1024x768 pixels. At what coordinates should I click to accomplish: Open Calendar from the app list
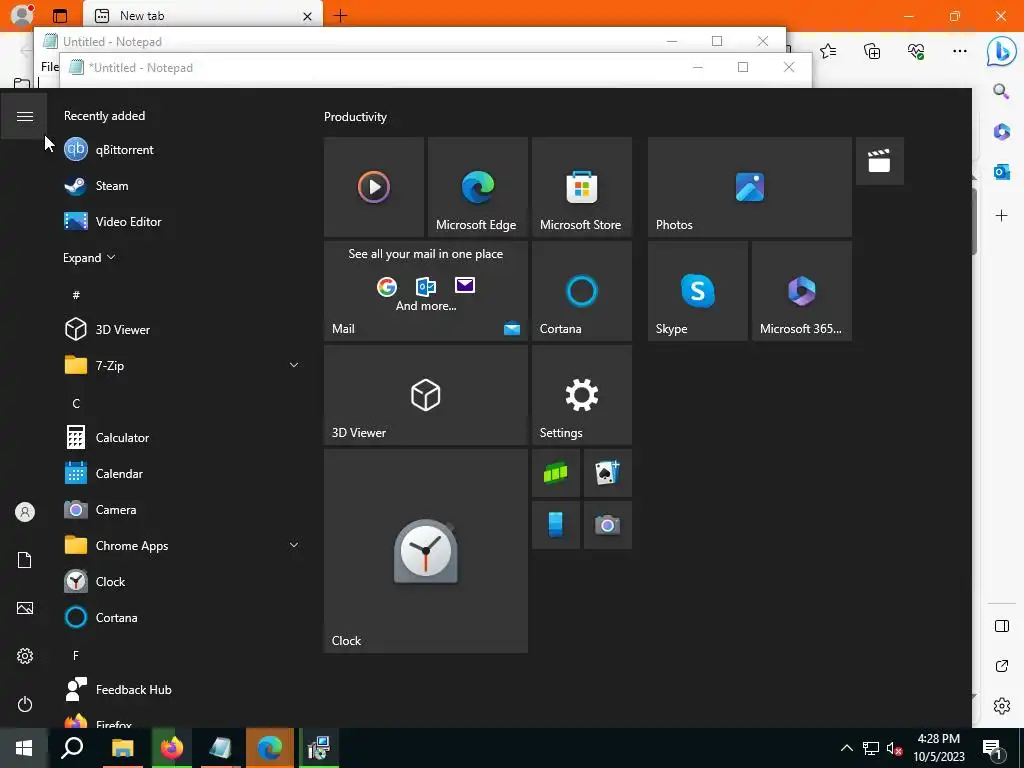click(182, 473)
